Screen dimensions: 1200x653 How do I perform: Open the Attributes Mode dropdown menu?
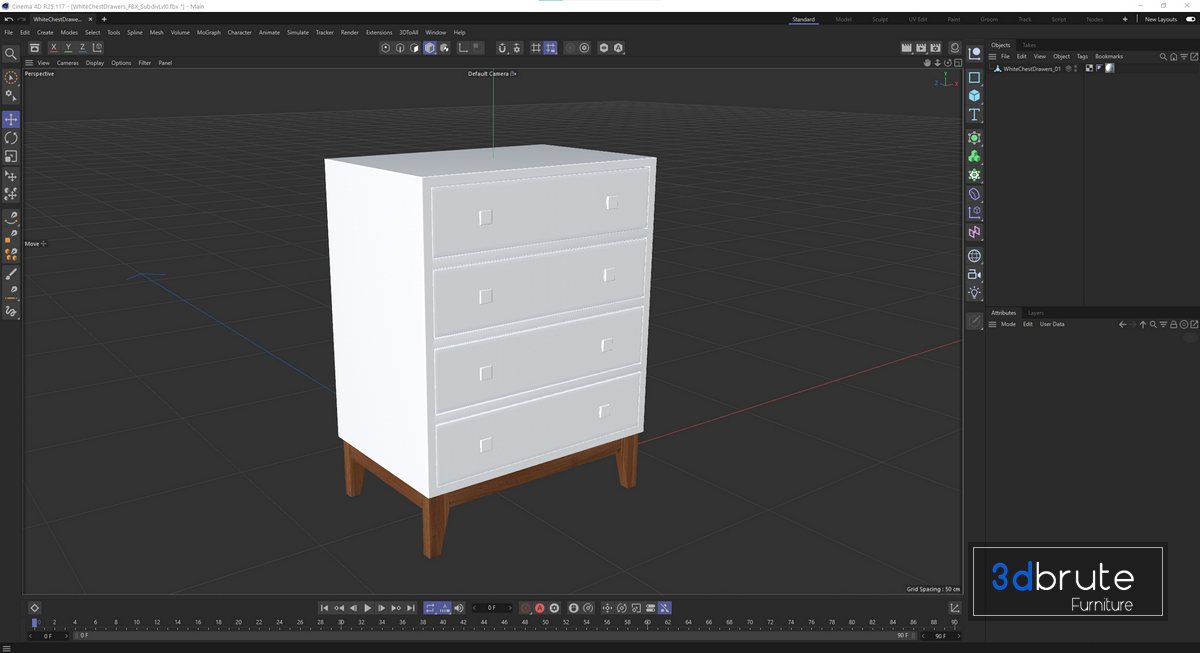[1008, 324]
